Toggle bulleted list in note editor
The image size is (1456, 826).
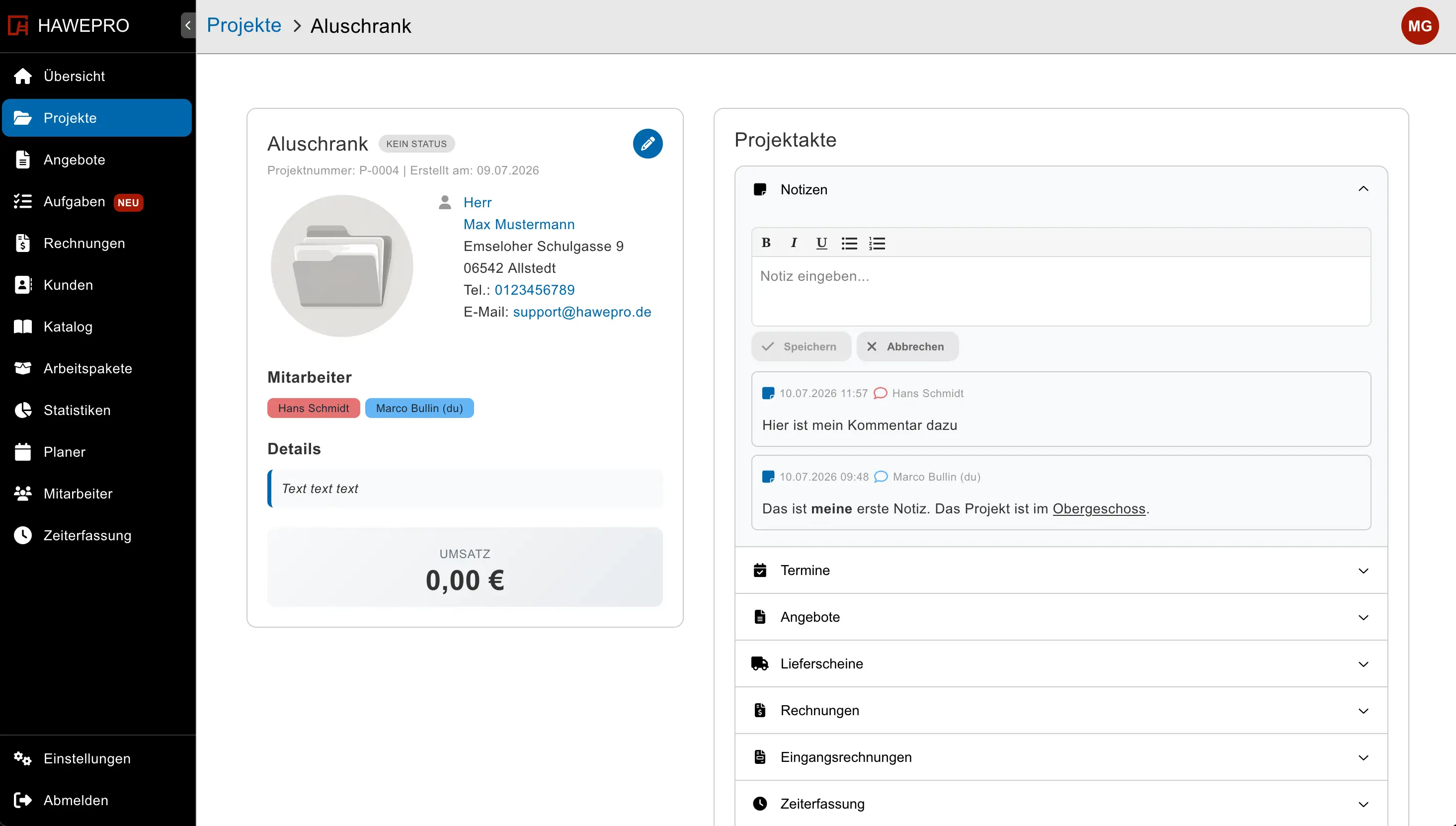click(849, 244)
